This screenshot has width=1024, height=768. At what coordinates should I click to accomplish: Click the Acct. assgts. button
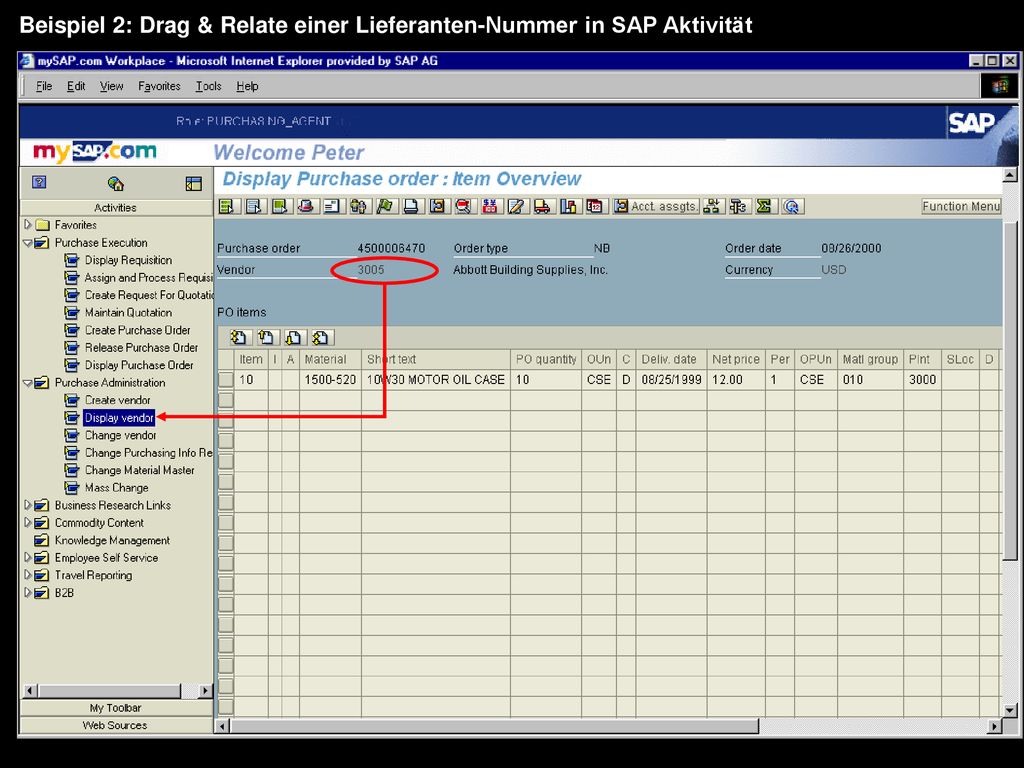tap(656, 206)
